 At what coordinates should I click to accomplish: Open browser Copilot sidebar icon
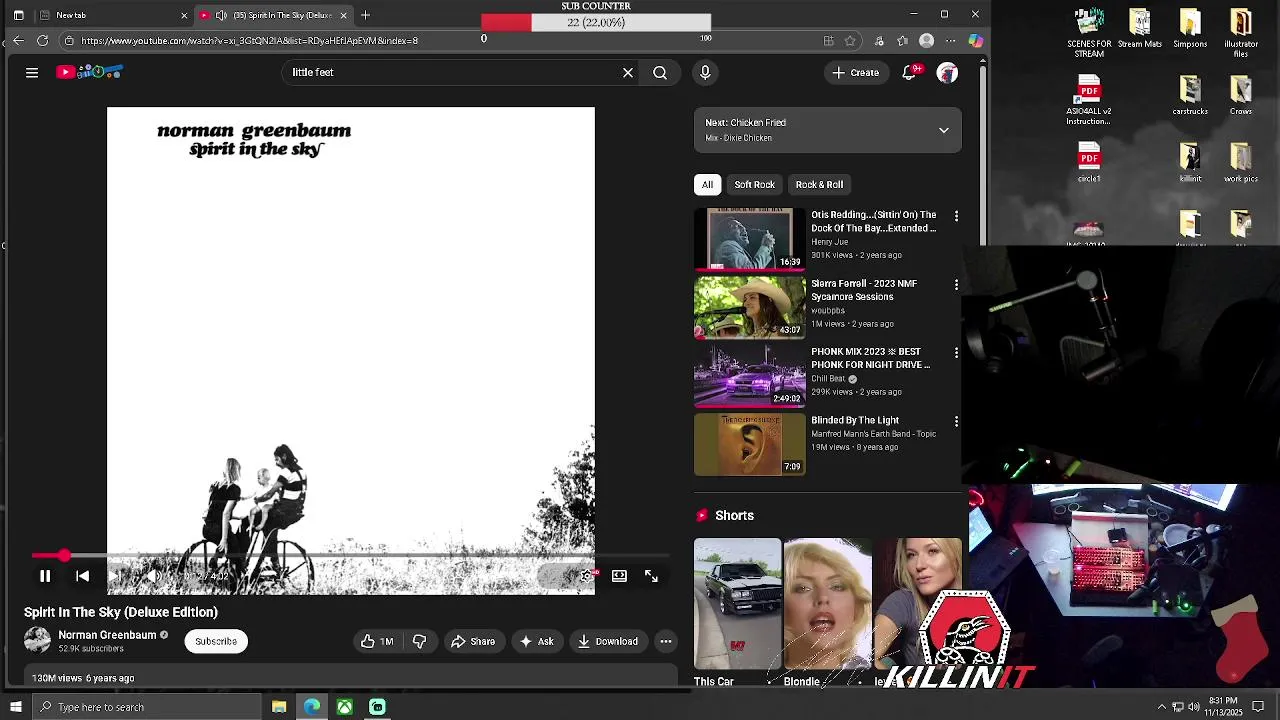[x=975, y=41]
